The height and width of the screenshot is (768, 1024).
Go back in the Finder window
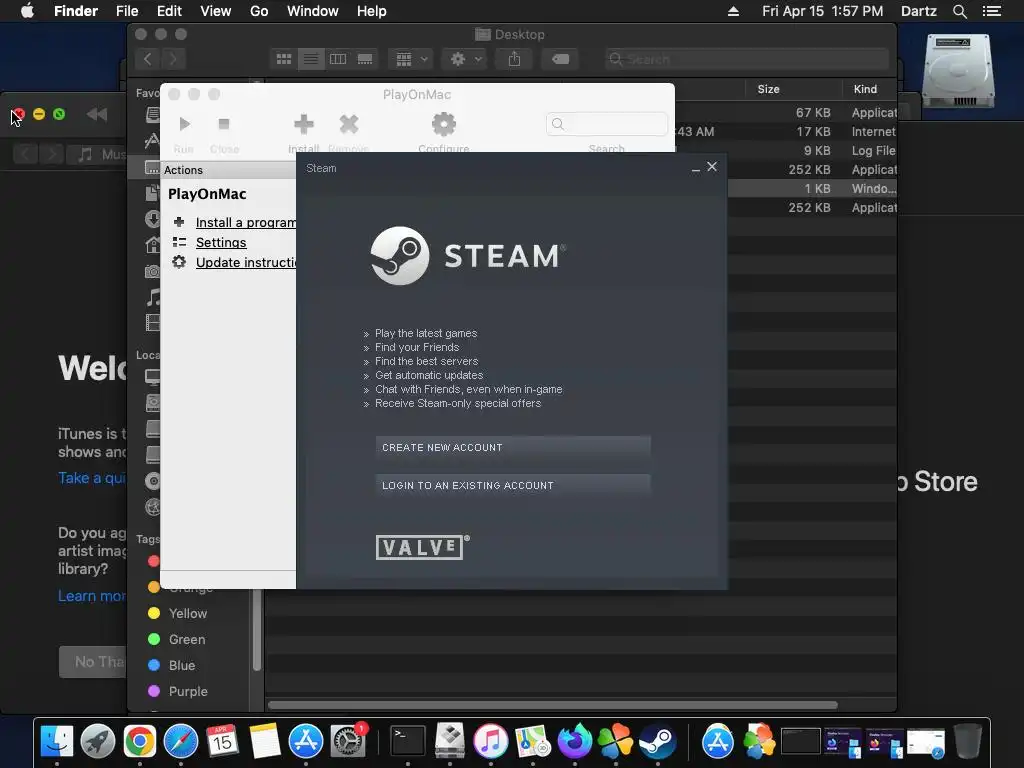point(148,59)
